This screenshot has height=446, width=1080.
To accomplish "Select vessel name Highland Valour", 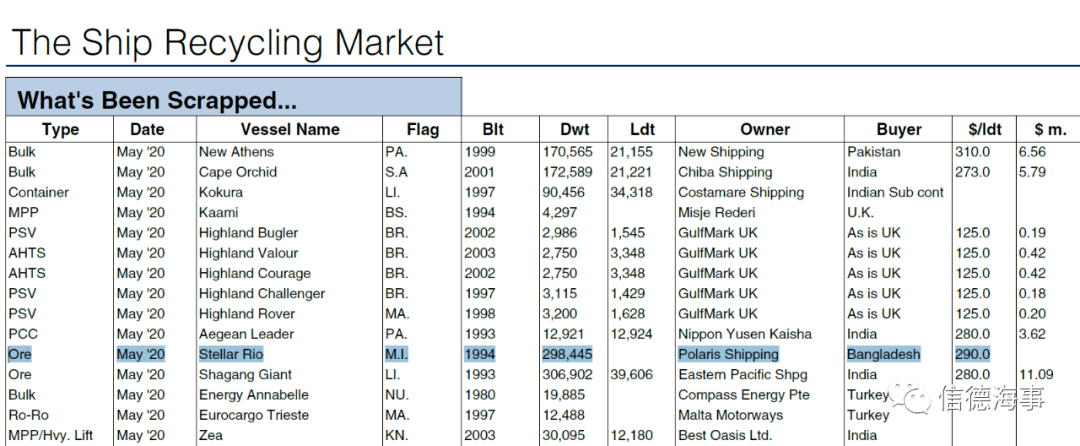I will click(x=248, y=253).
